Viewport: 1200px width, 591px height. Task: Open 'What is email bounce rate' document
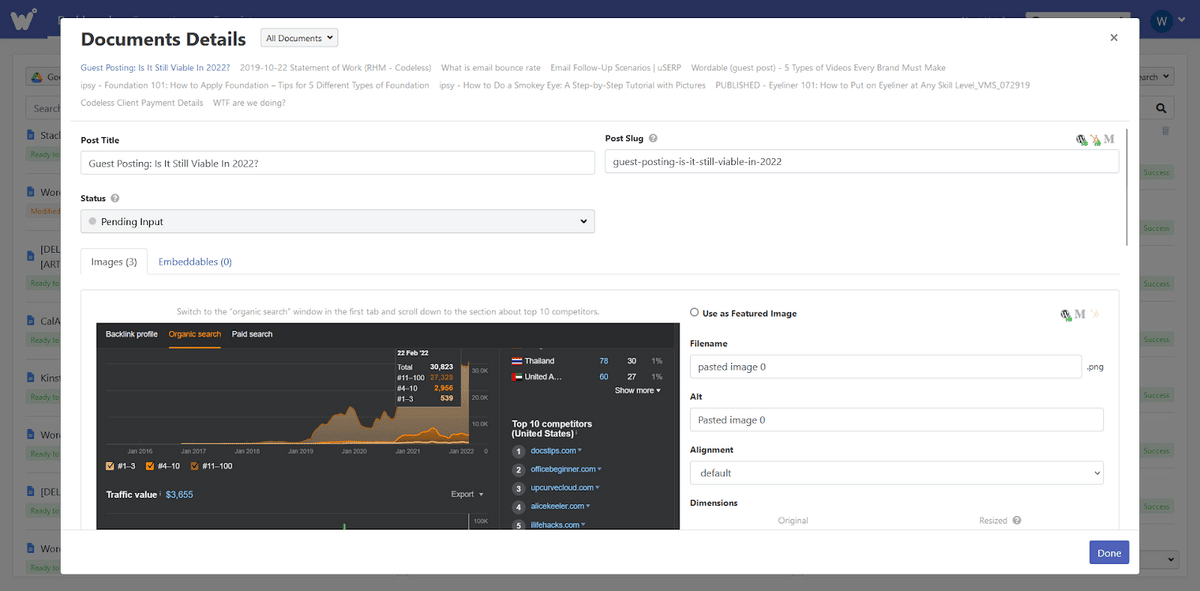(x=491, y=68)
